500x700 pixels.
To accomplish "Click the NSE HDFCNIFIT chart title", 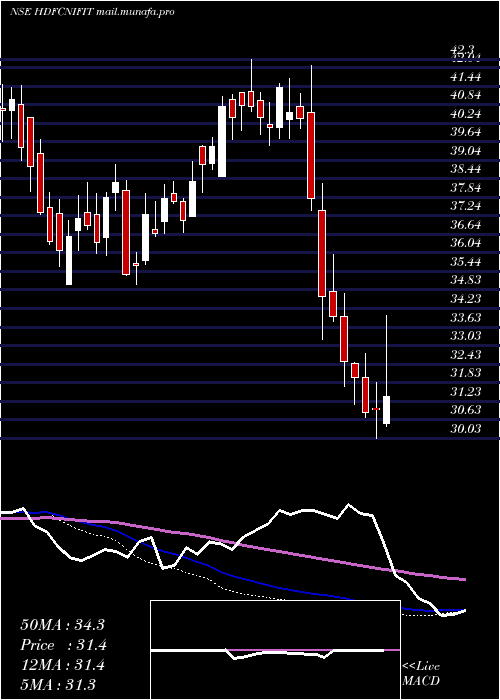I will pyautogui.click(x=92, y=12).
